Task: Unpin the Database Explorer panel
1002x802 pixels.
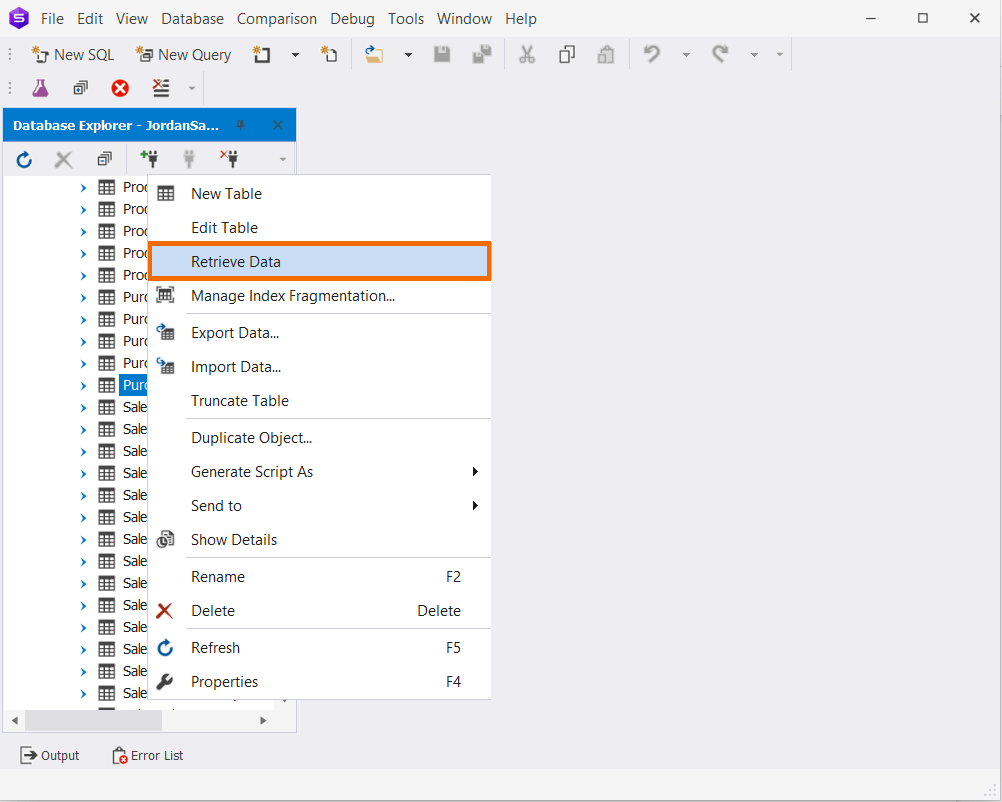Action: pos(240,124)
